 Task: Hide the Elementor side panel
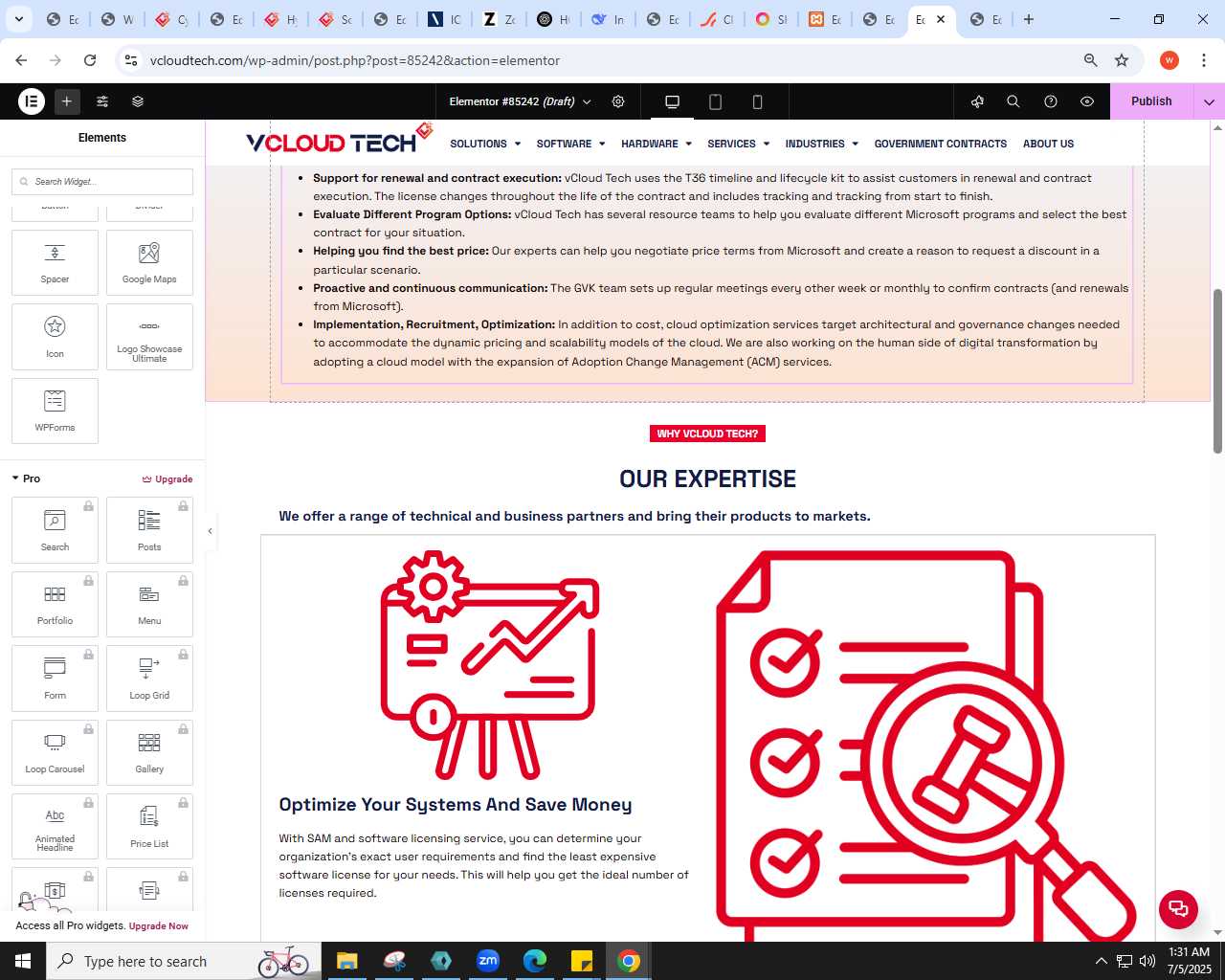point(210,531)
